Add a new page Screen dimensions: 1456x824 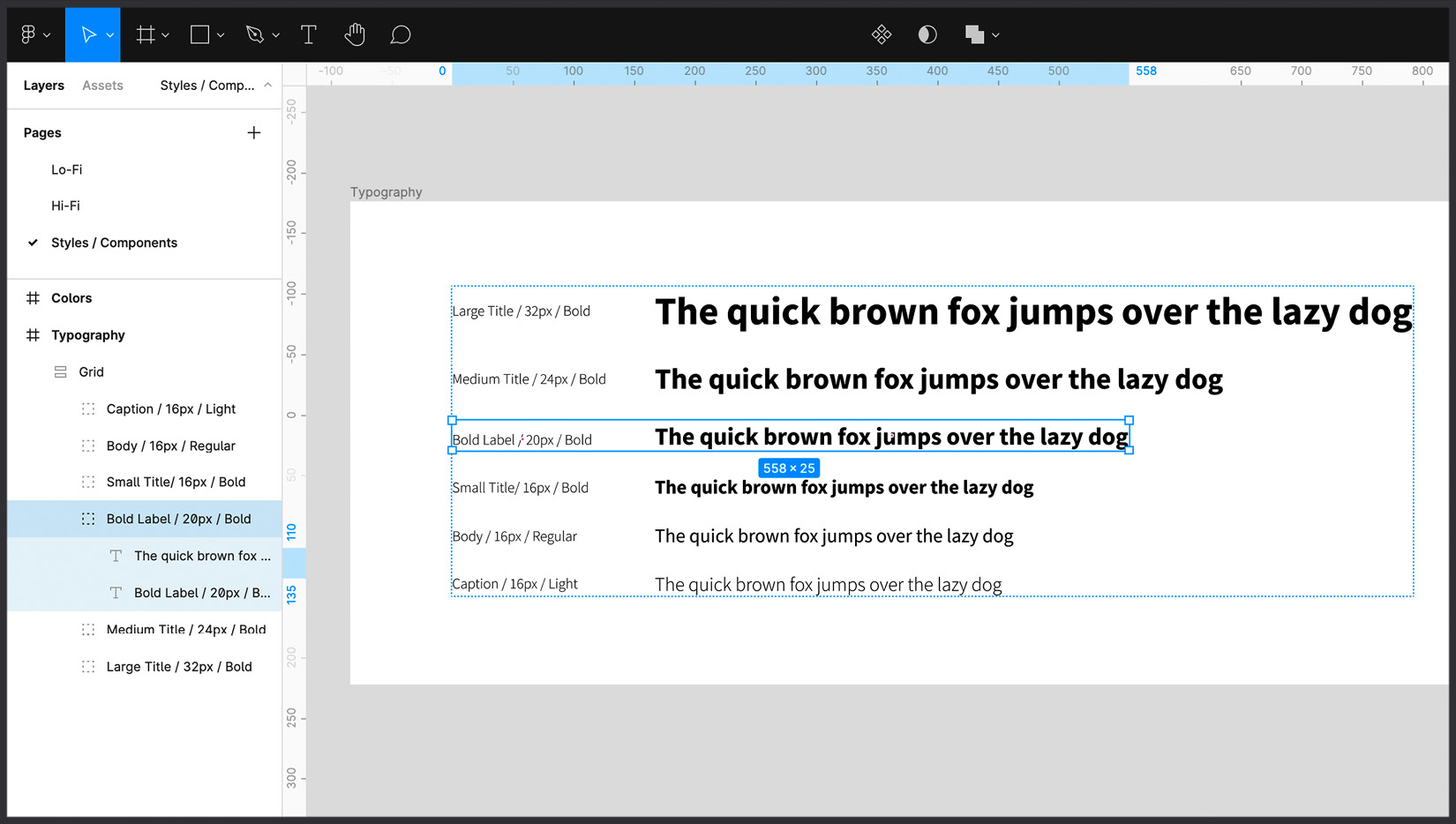(254, 132)
